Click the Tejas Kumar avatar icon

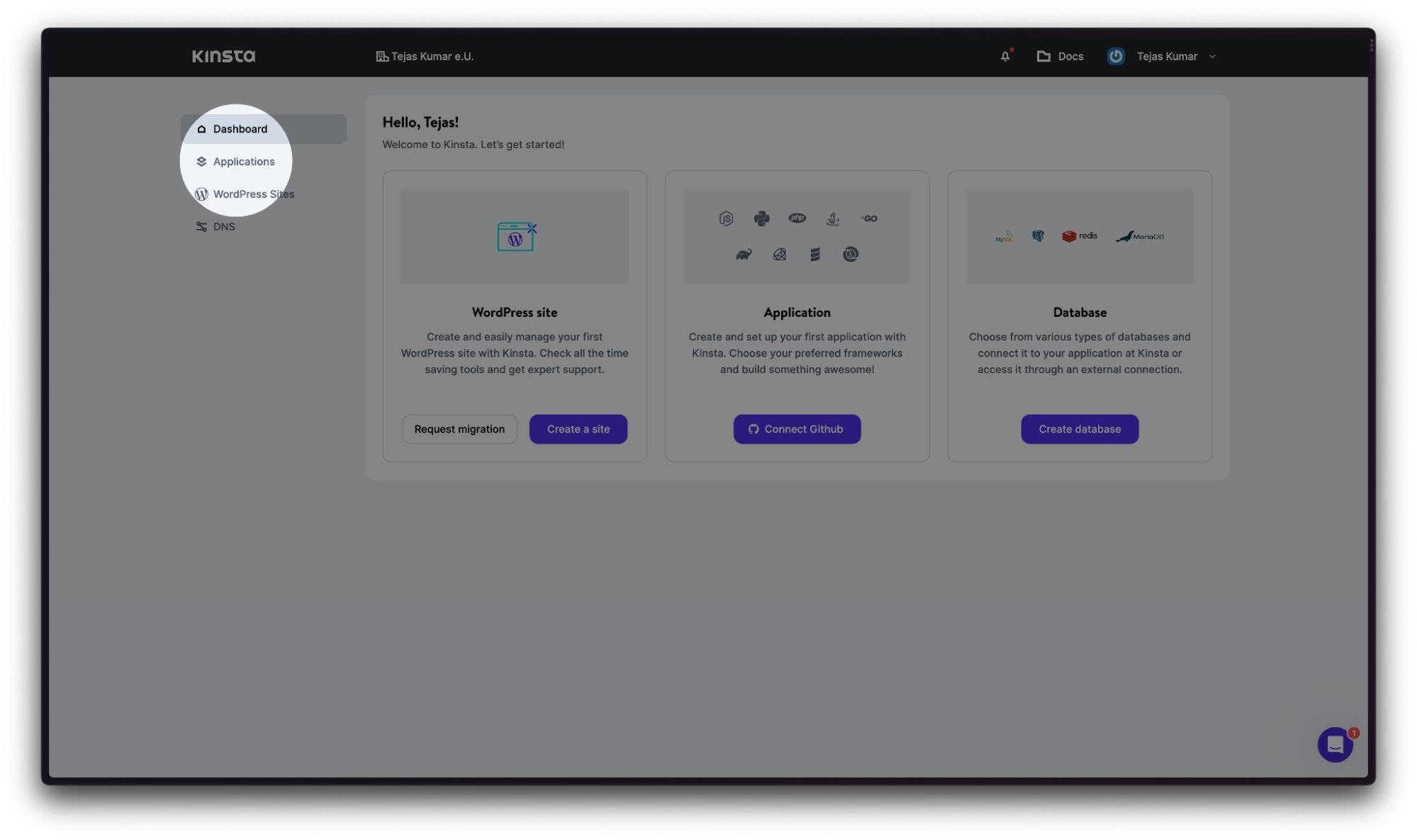(1115, 56)
